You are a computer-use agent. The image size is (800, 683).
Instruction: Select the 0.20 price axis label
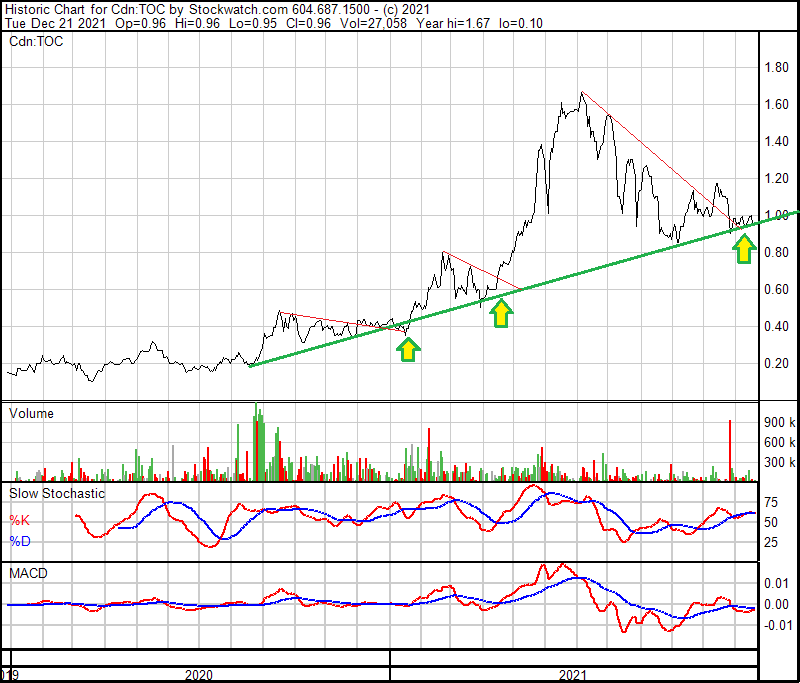776,363
